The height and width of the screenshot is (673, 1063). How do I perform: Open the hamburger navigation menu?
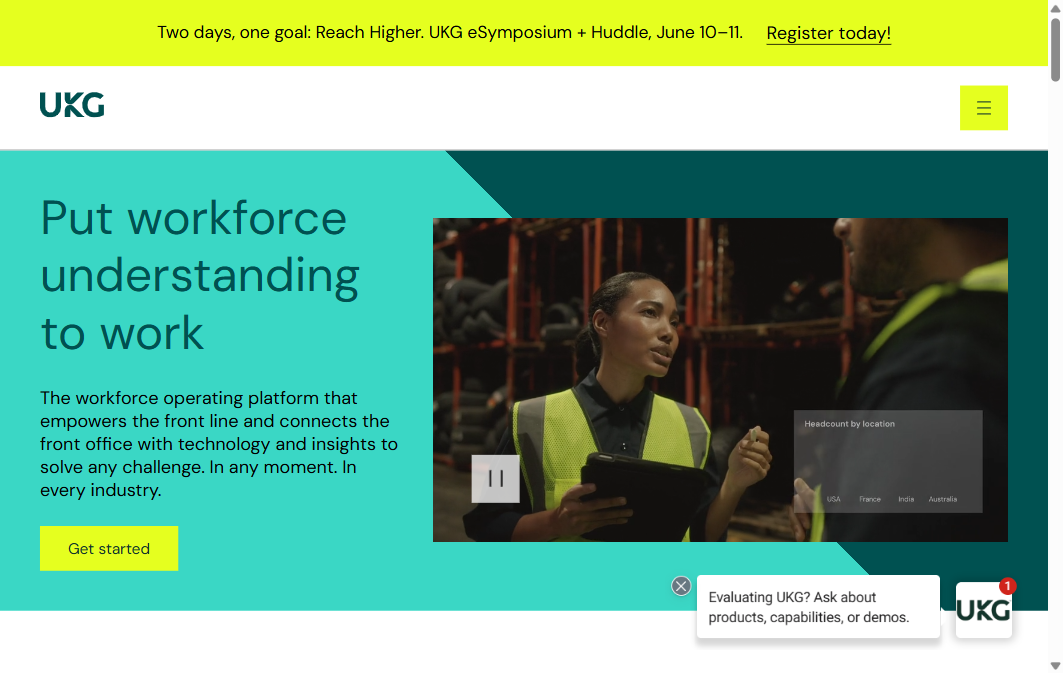983,108
